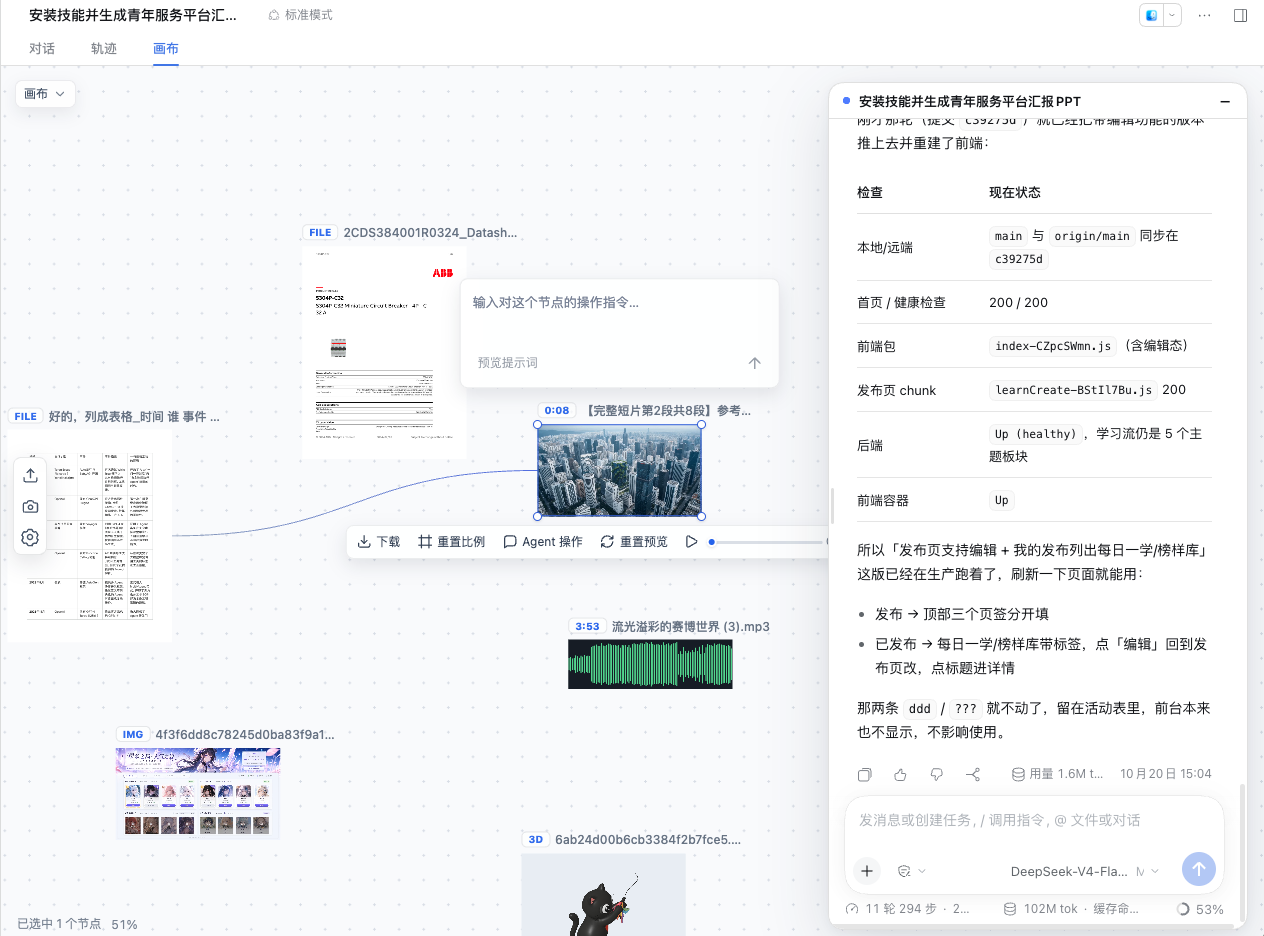Click the plus attach button in chat
Viewport: 1264px width, 936px height.
tap(867, 870)
